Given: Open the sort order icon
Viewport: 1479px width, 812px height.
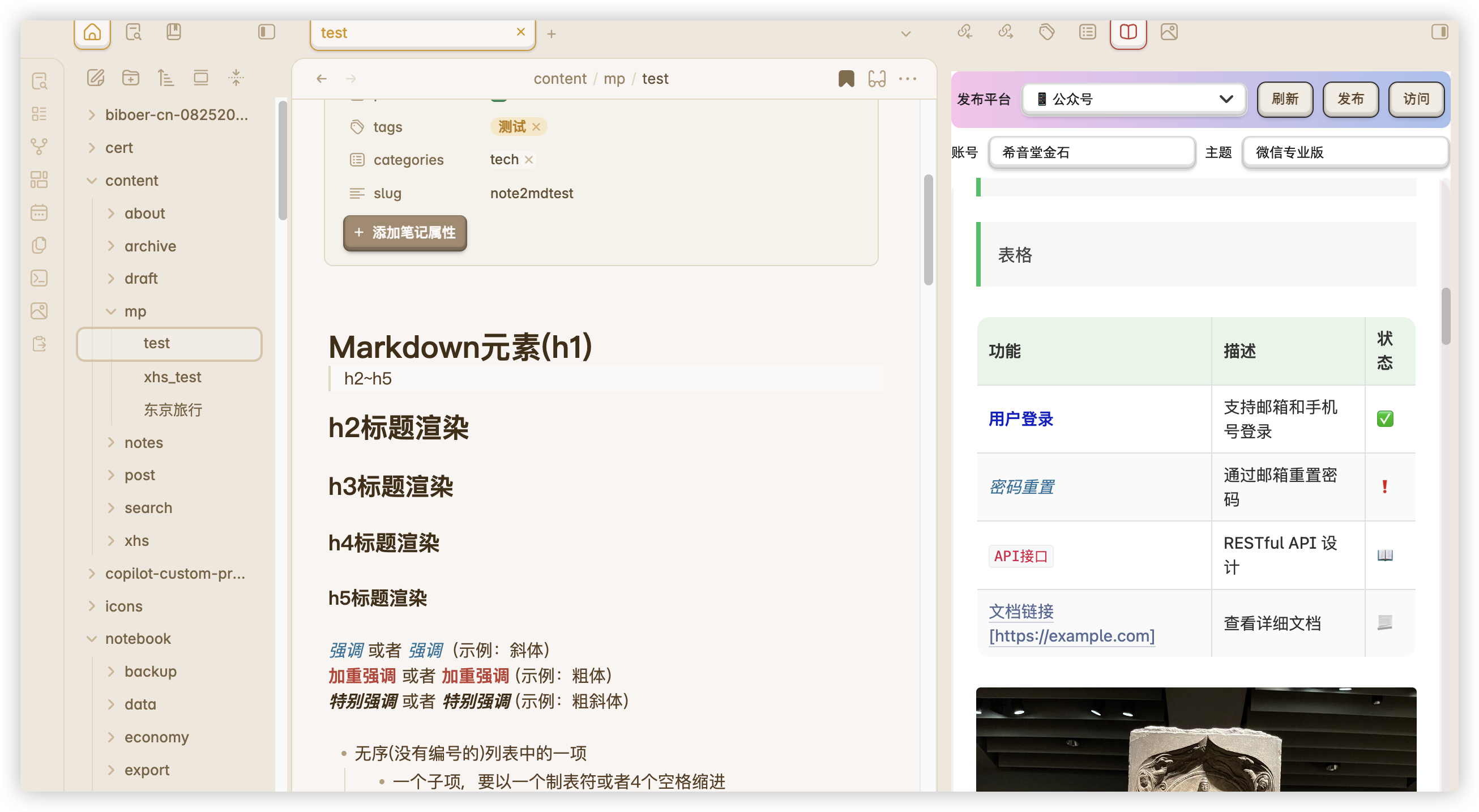Looking at the screenshot, I should pos(166,78).
